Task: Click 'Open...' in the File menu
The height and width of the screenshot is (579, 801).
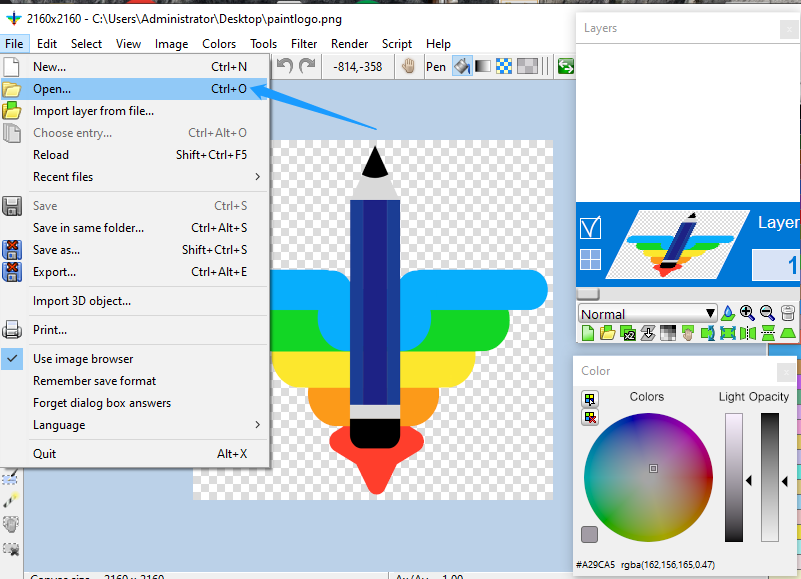Action: (52, 89)
